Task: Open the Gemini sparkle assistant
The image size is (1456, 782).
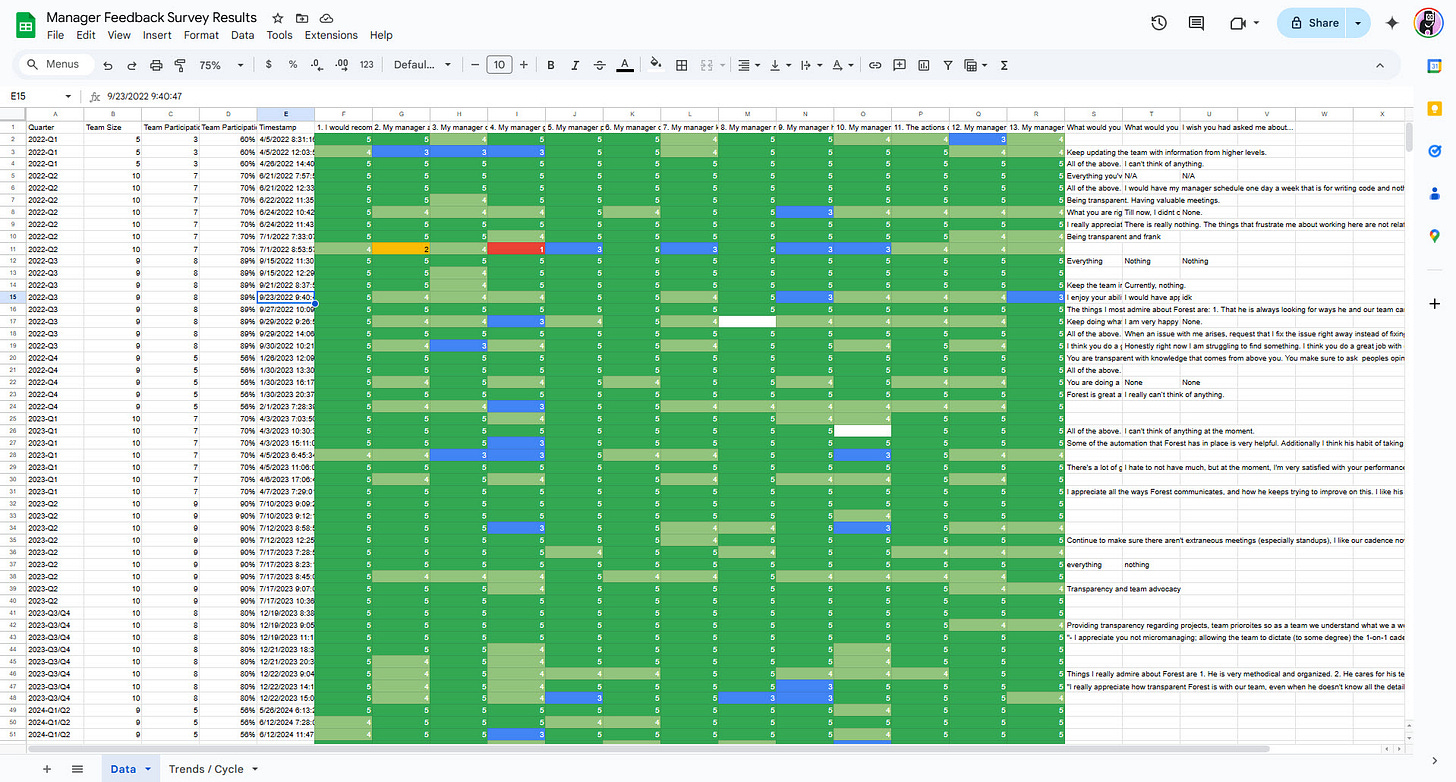Action: (x=1391, y=23)
